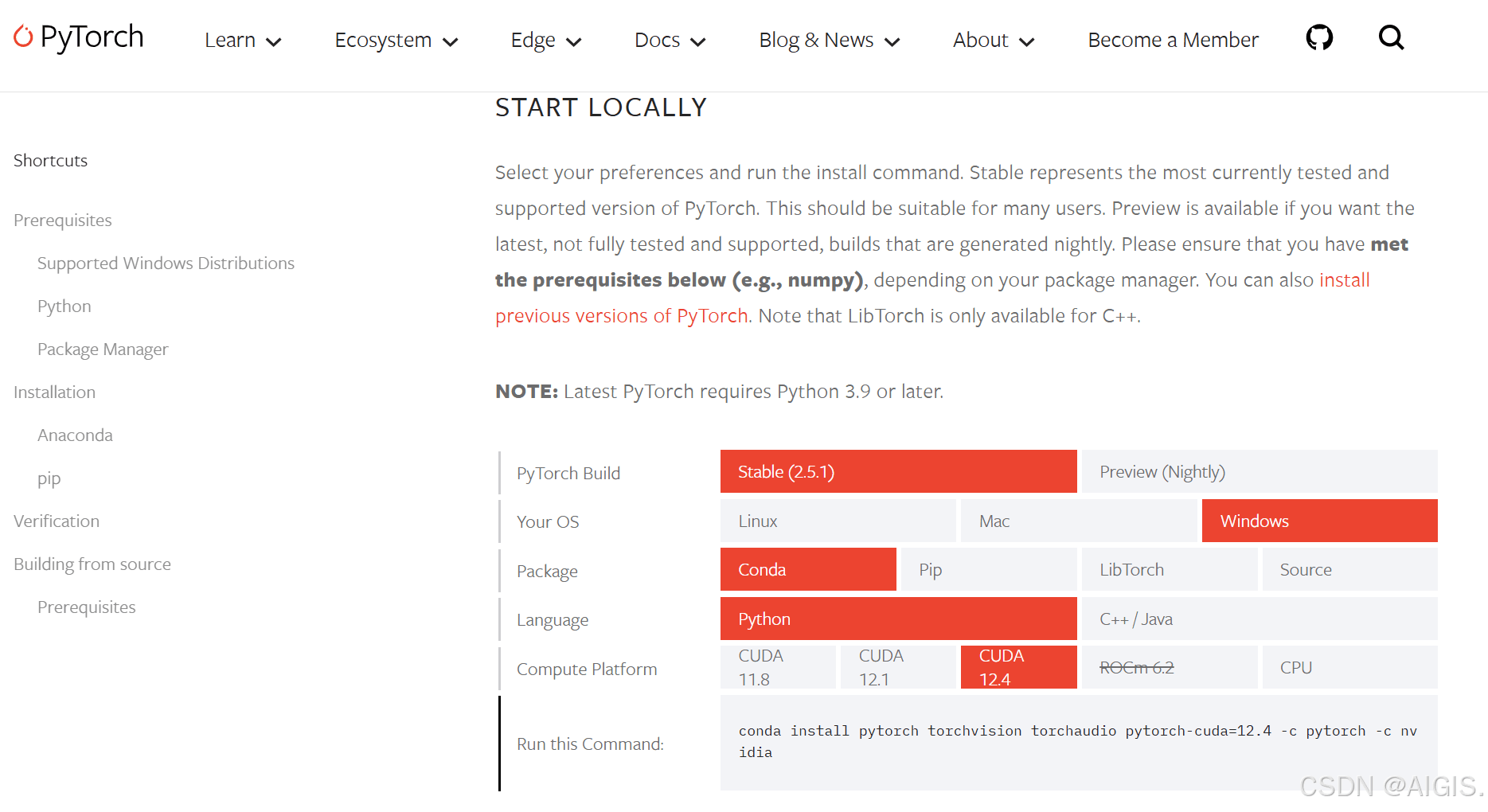1488x812 pixels.
Task: Select the Mac OS option
Action: click(1078, 521)
